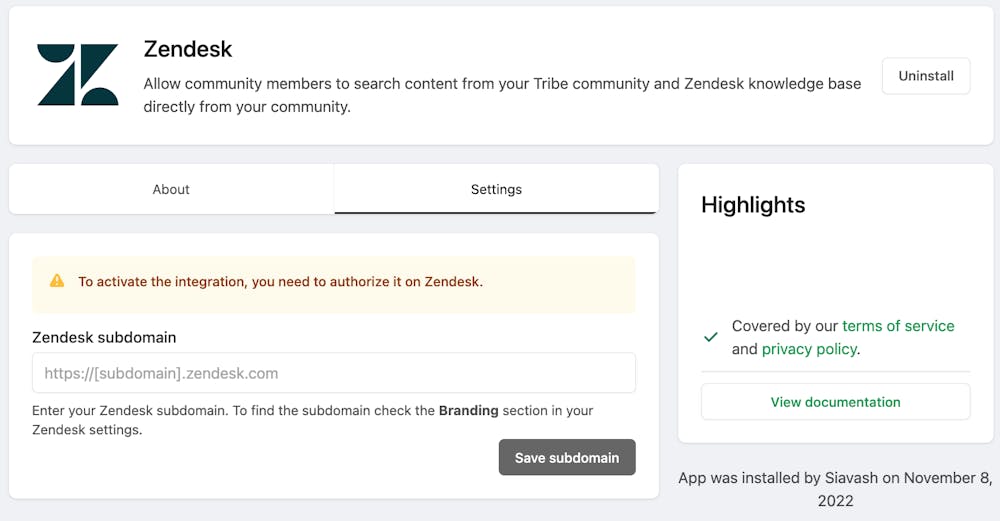1000x521 pixels.
Task: Focus the Zendesk subdomain input field
Action: 334,373
